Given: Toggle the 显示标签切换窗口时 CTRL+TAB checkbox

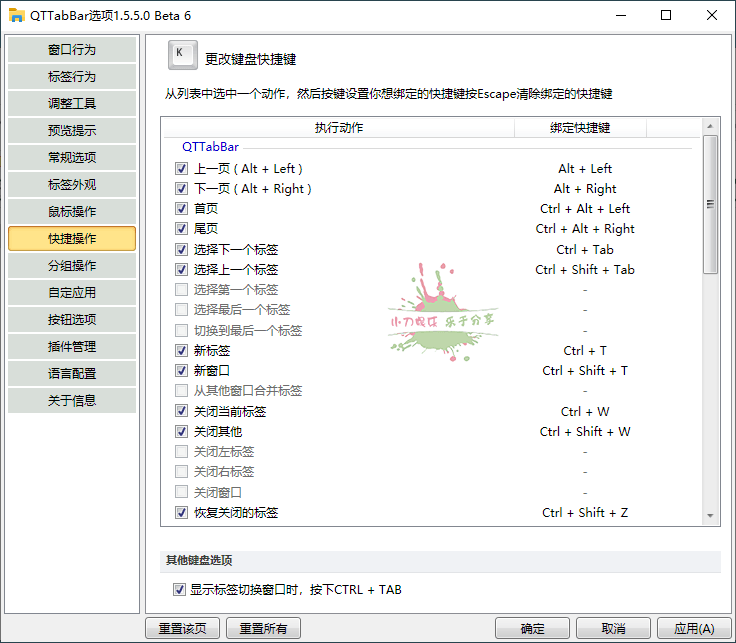Looking at the screenshot, I should tap(180, 590).
